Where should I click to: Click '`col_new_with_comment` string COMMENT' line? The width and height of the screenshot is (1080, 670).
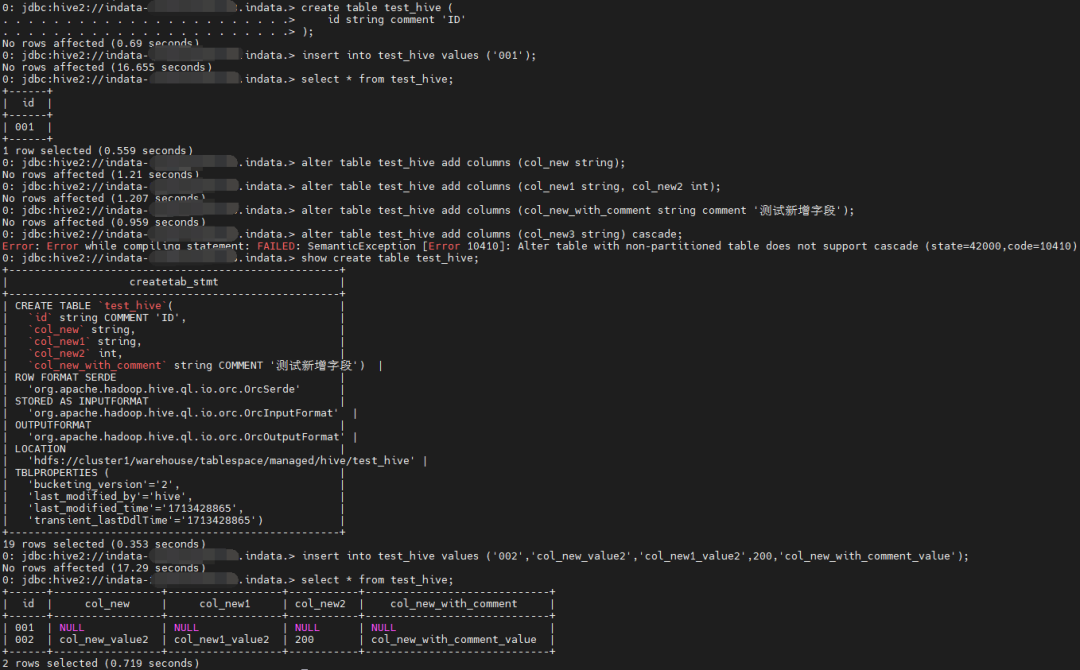(x=197, y=366)
